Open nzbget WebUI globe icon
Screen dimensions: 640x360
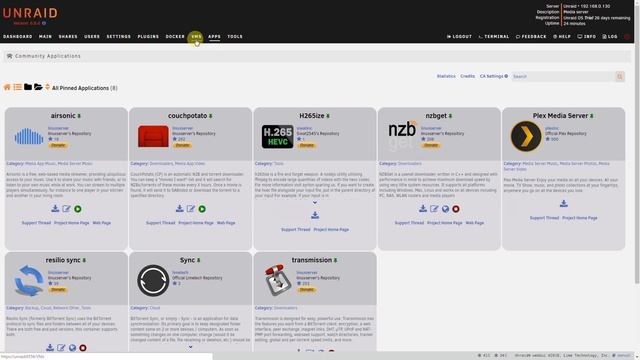tap(445, 209)
